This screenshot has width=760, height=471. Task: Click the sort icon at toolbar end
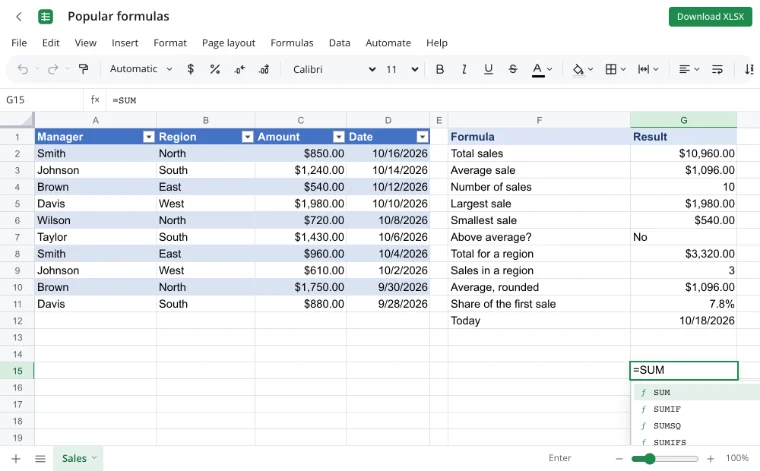[749, 69]
